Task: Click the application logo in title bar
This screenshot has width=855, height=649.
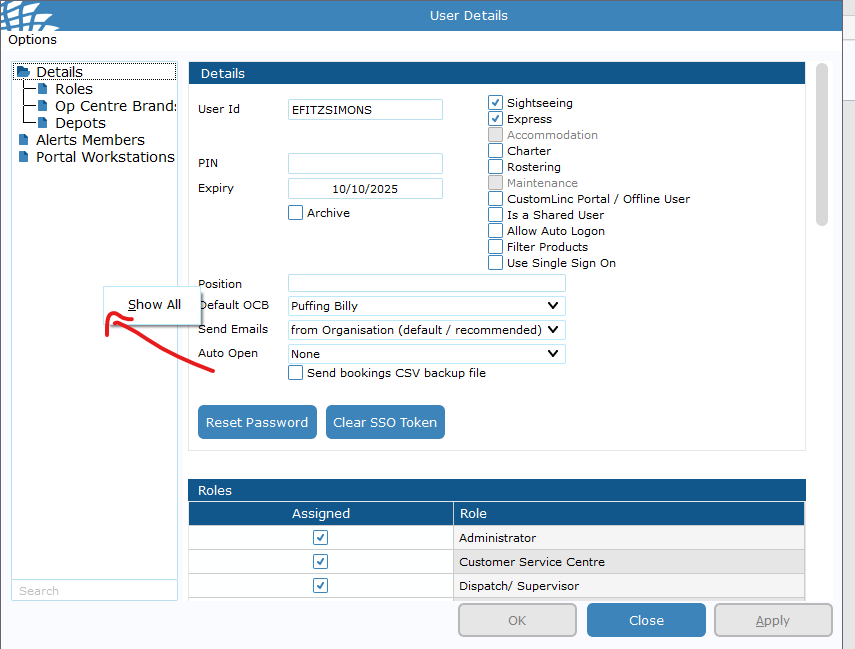Action: [x=30, y=15]
